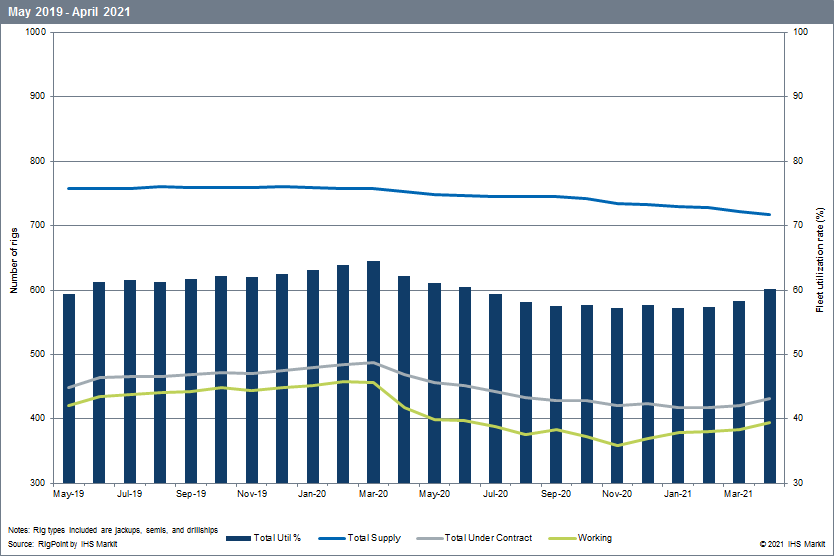Click the Fleet utilization rate (%) axis title

(x=820, y=258)
